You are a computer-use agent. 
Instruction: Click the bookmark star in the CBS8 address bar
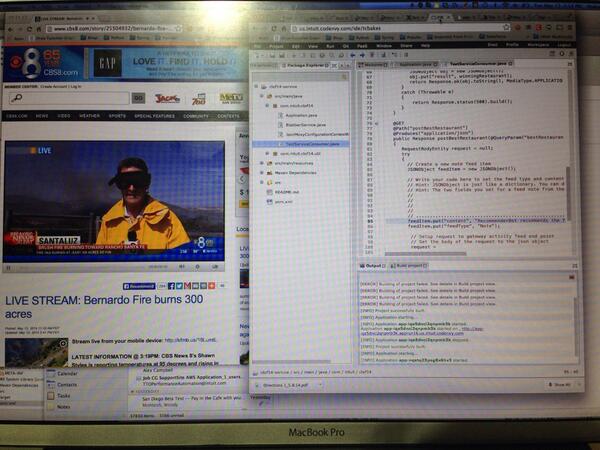[x=178, y=29]
